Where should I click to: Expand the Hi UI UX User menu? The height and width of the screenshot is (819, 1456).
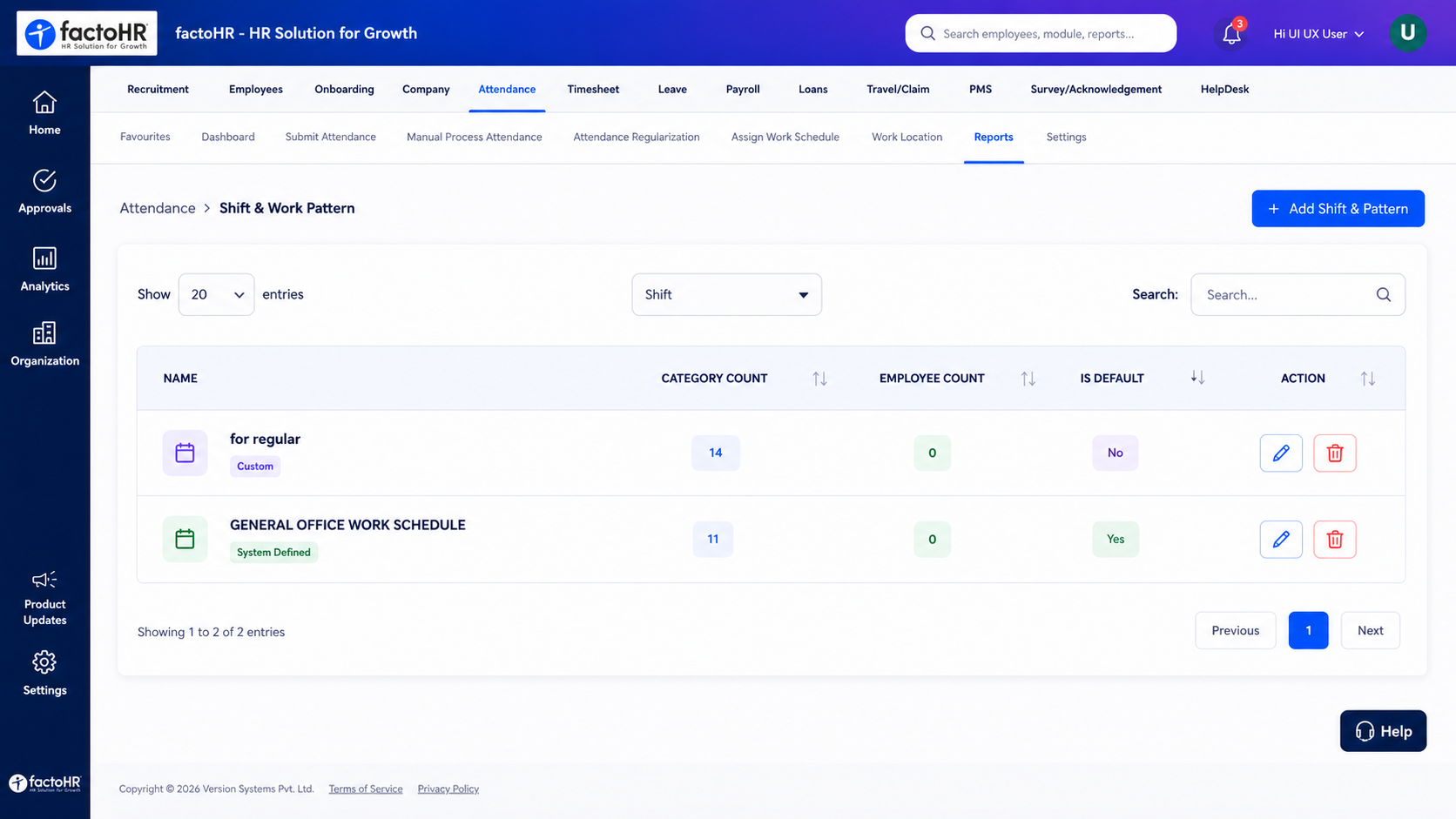1318,34
